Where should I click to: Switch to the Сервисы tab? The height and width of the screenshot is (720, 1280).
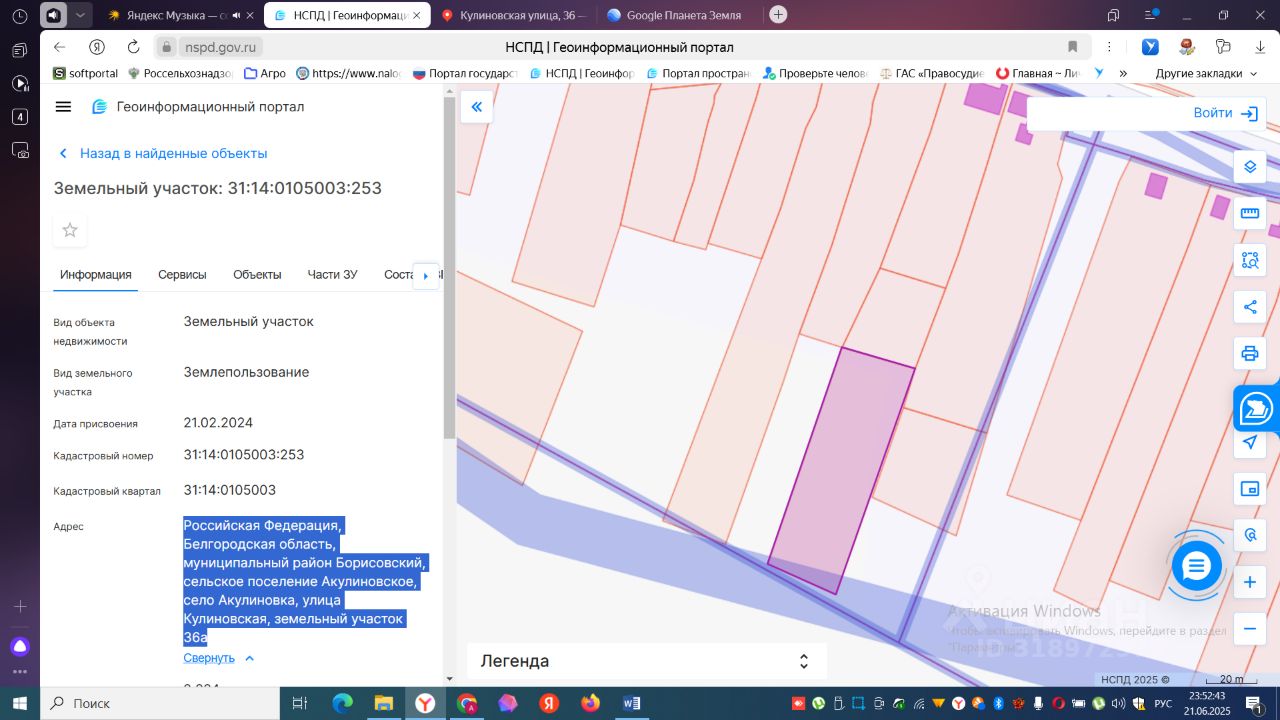click(x=182, y=275)
